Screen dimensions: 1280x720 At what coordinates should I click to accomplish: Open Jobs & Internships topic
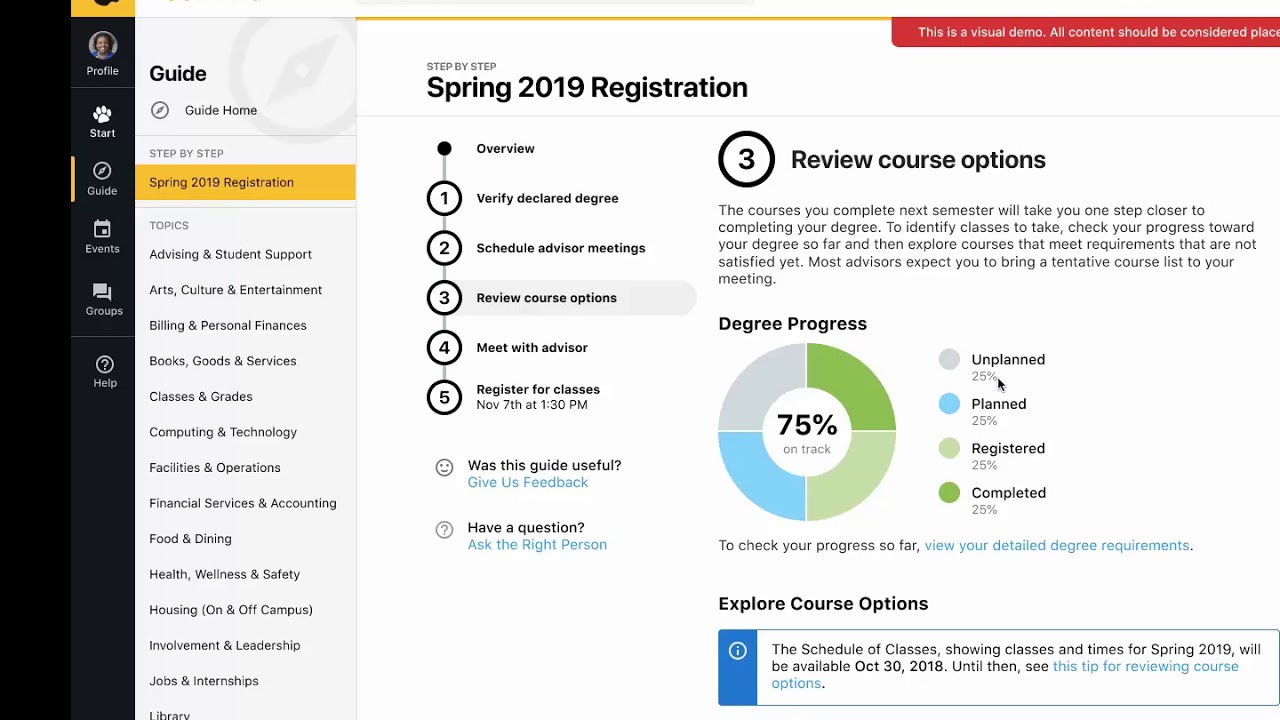pyautogui.click(x=204, y=681)
